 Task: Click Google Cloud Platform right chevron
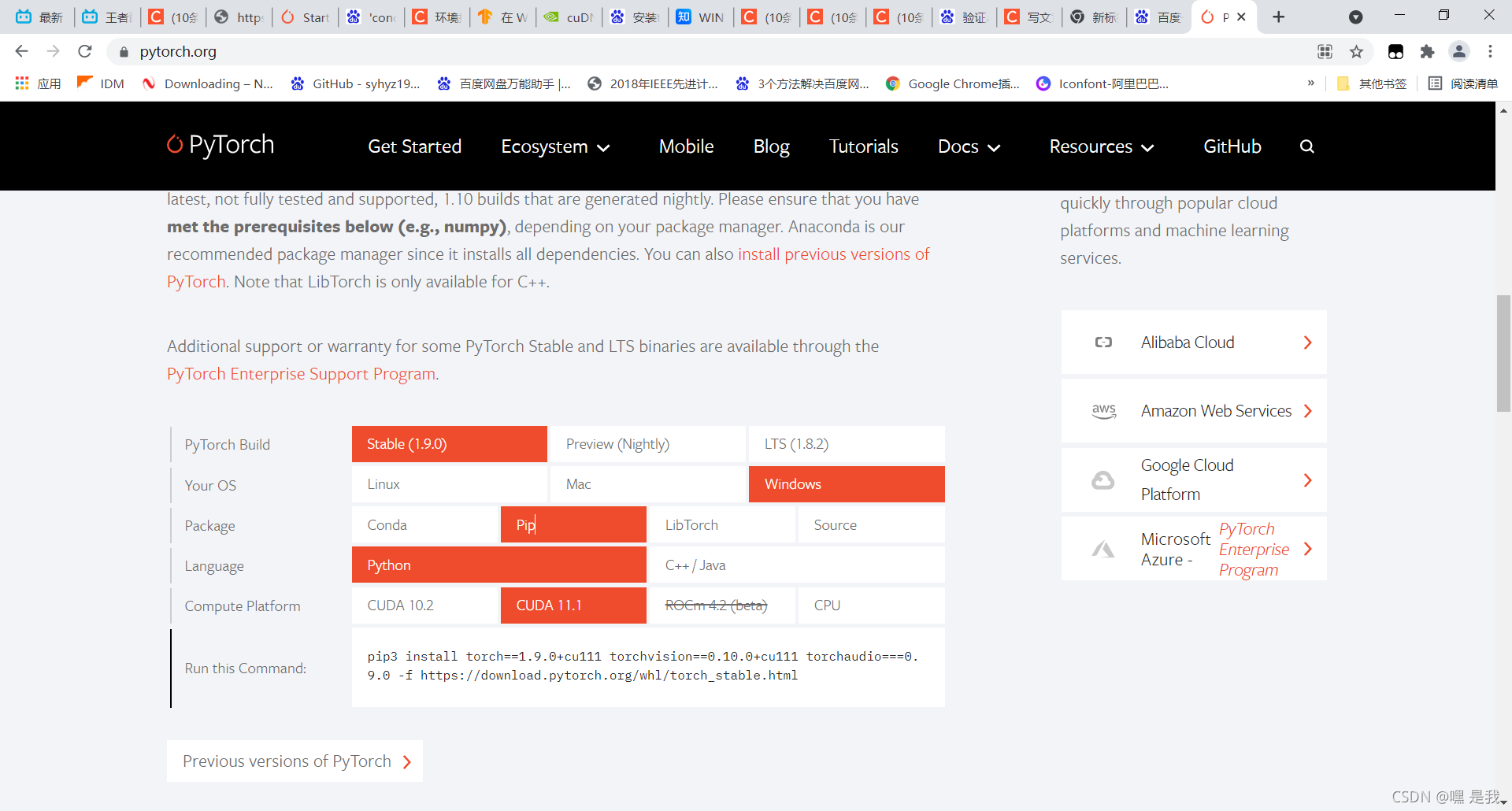[x=1307, y=480]
